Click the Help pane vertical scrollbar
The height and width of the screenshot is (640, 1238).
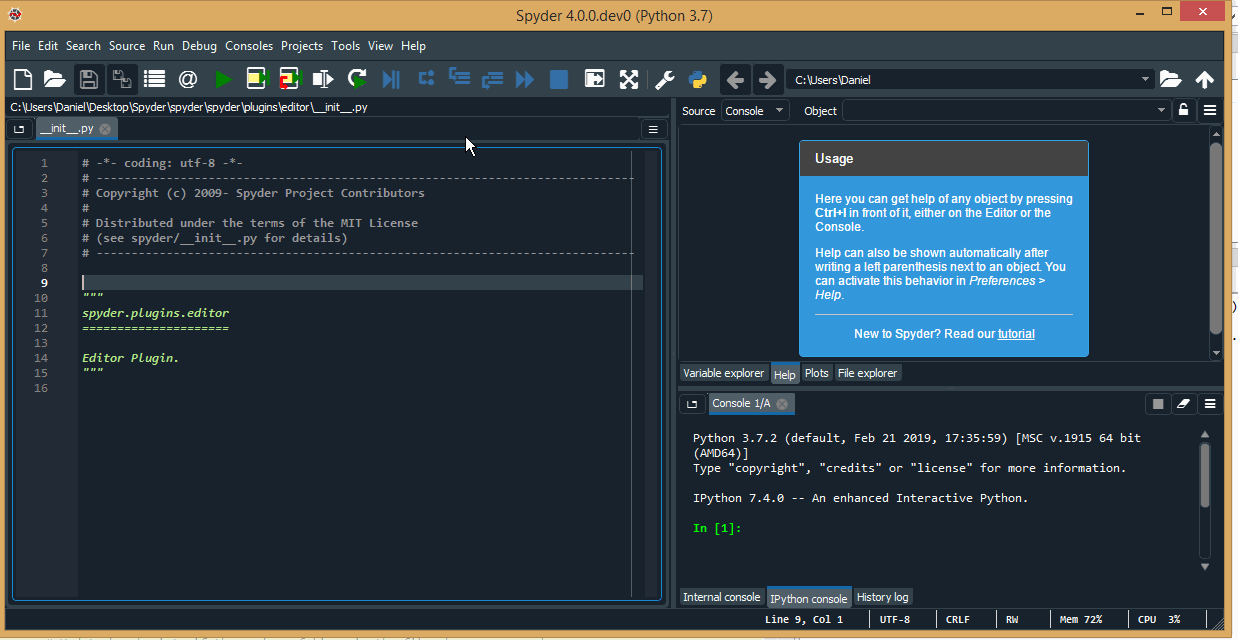pyautogui.click(x=1215, y=240)
